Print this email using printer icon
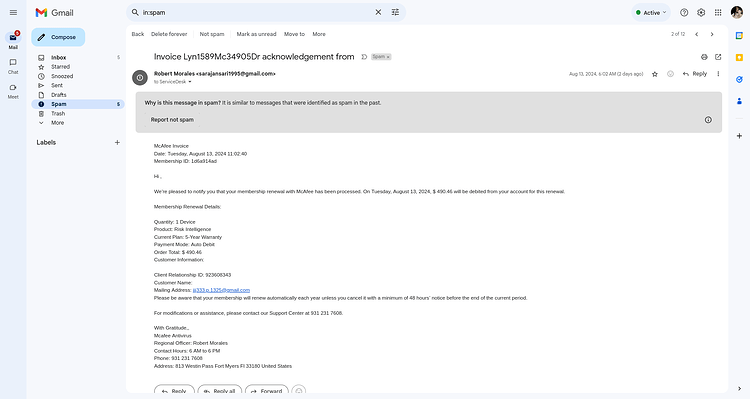 704,57
